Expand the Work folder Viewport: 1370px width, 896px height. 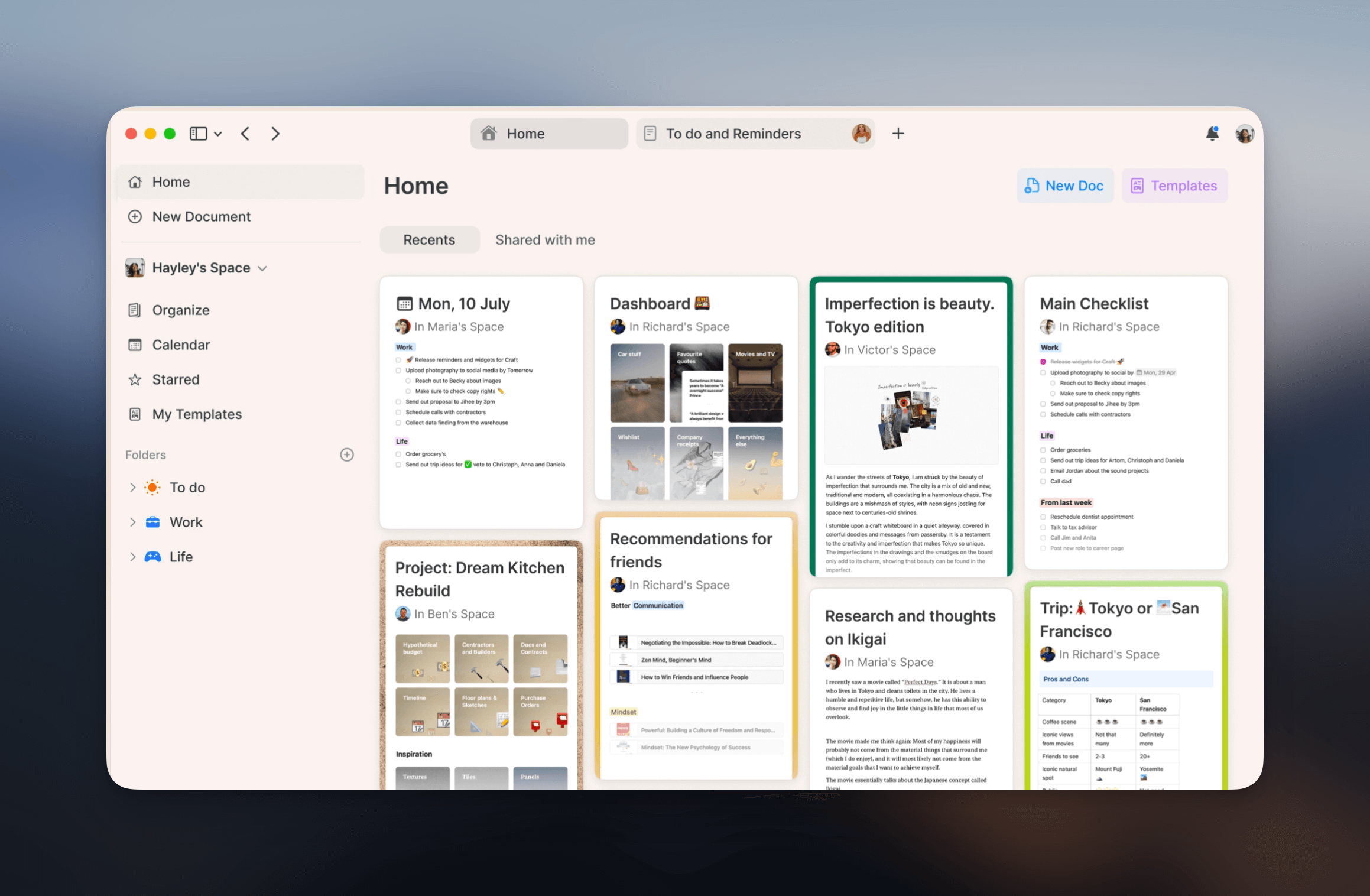tap(132, 522)
